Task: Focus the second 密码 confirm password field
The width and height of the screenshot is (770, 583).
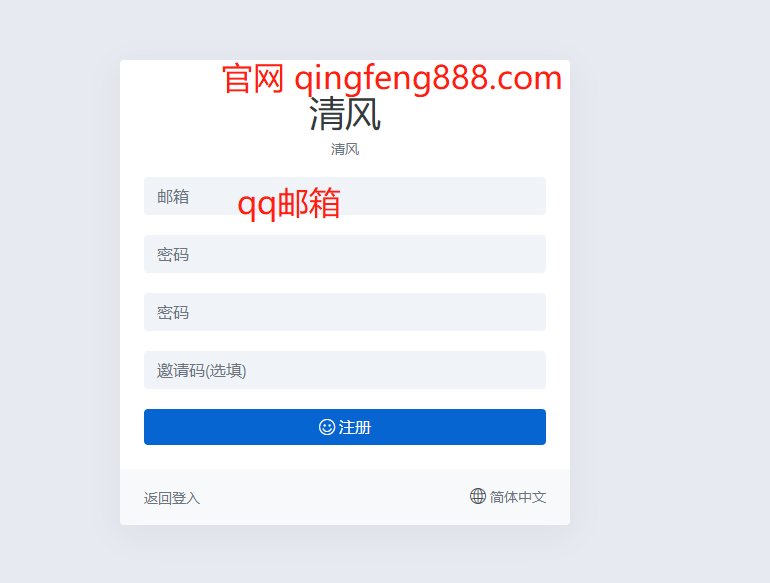Action: click(x=345, y=312)
